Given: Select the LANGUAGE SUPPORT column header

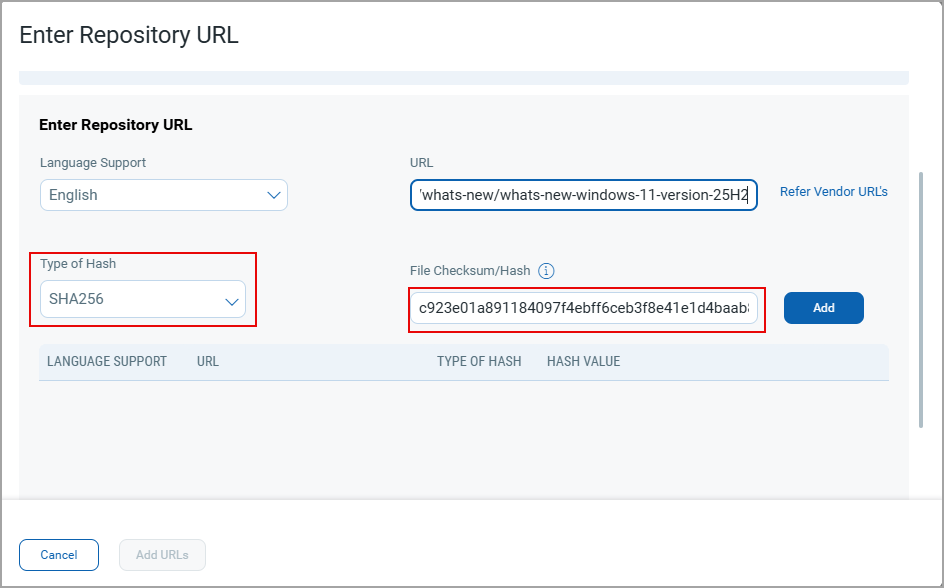Looking at the screenshot, I should click(107, 361).
